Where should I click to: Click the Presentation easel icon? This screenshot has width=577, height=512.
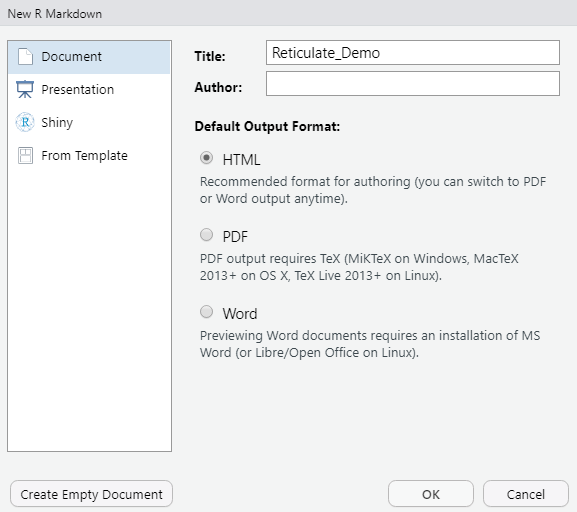25,89
